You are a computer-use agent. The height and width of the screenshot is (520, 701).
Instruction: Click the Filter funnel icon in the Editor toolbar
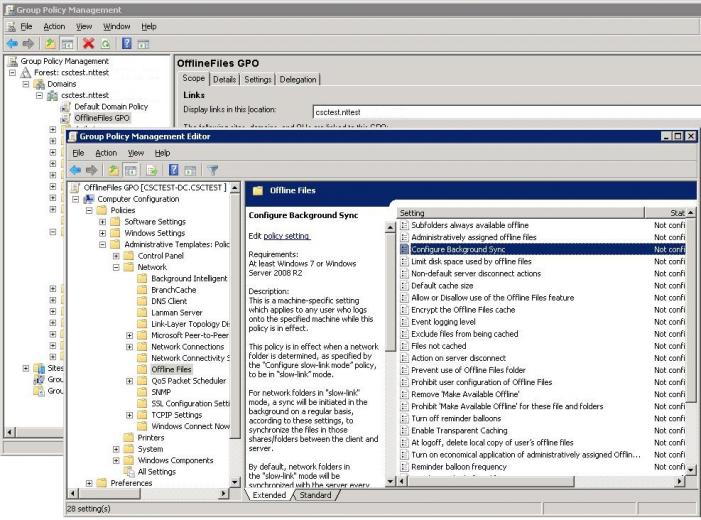[x=213, y=170]
